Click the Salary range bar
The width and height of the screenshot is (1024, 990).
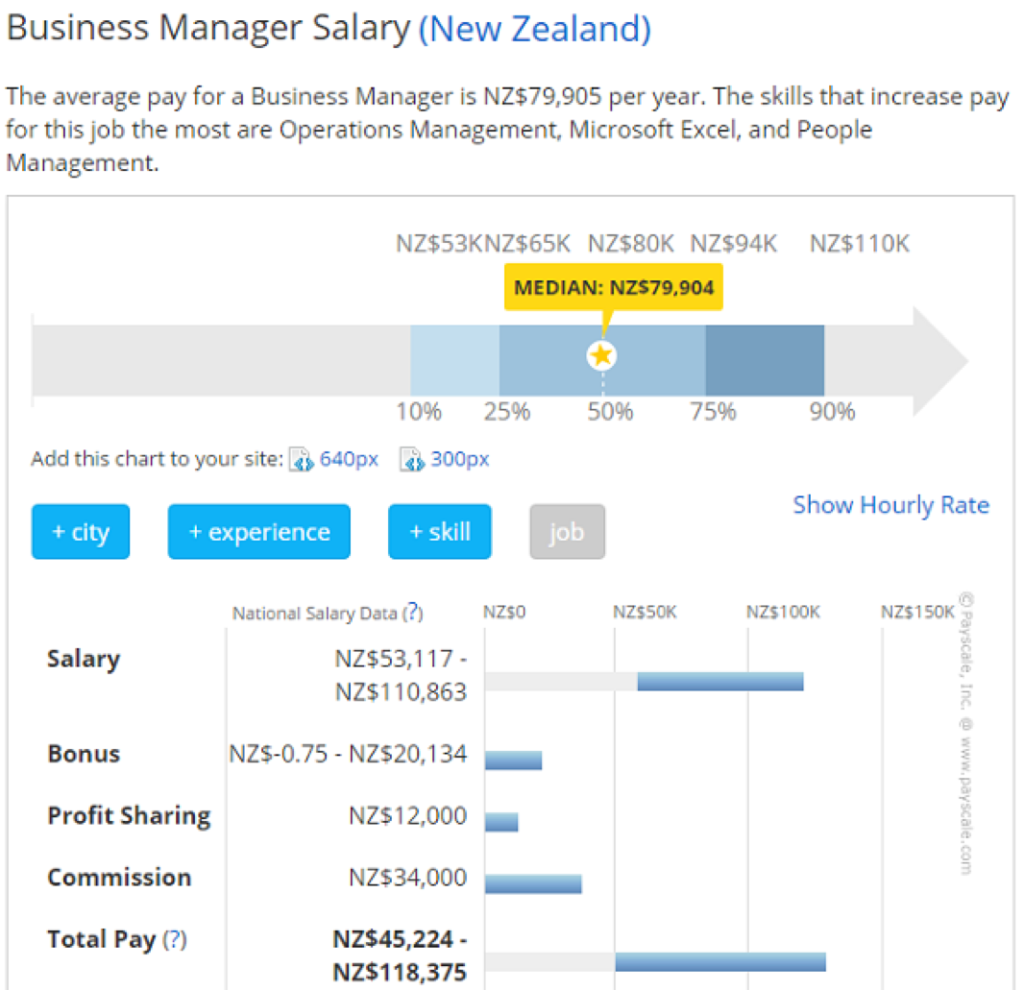click(x=720, y=681)
